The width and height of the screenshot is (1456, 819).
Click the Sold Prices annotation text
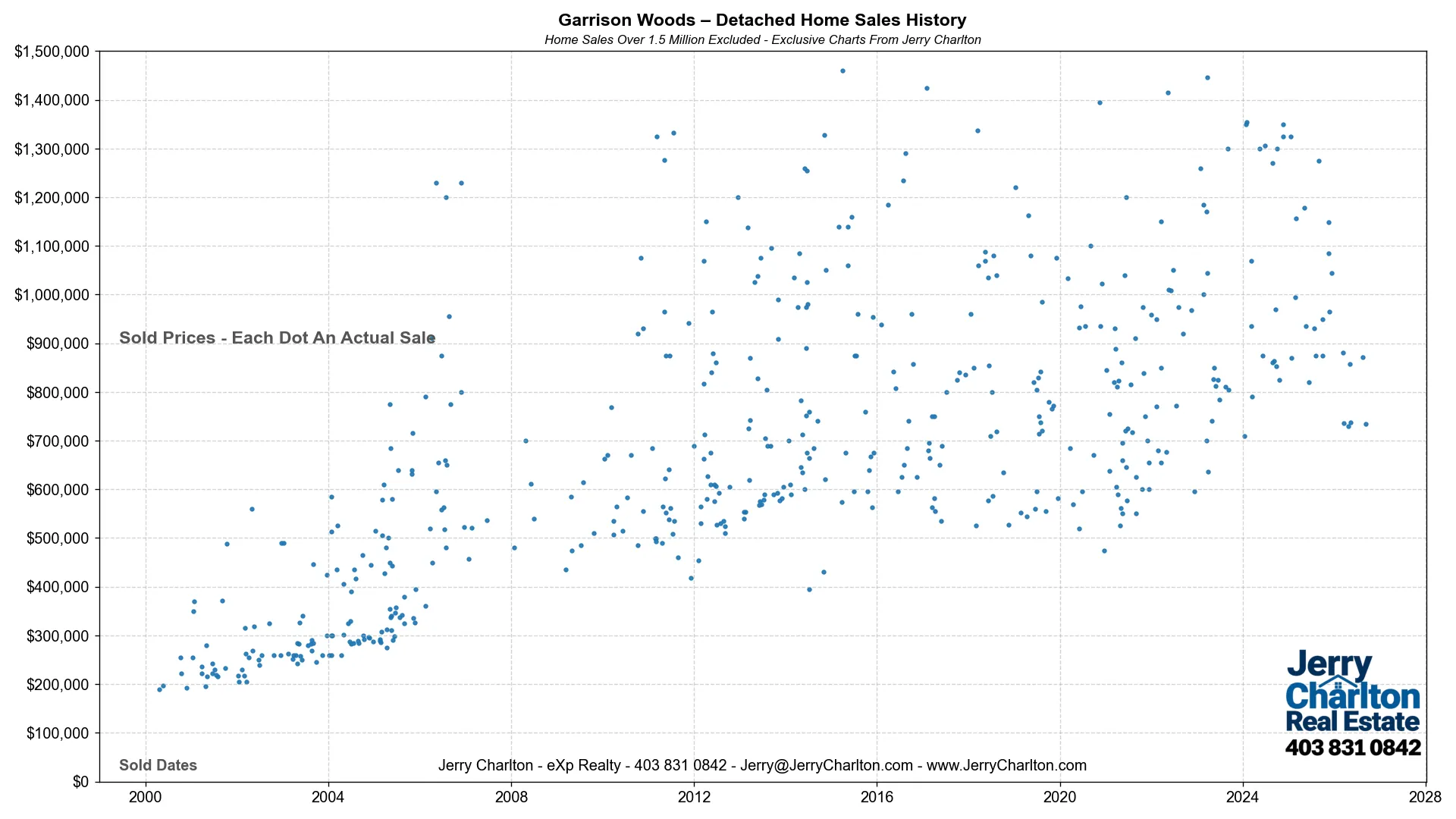click(278, 338)
